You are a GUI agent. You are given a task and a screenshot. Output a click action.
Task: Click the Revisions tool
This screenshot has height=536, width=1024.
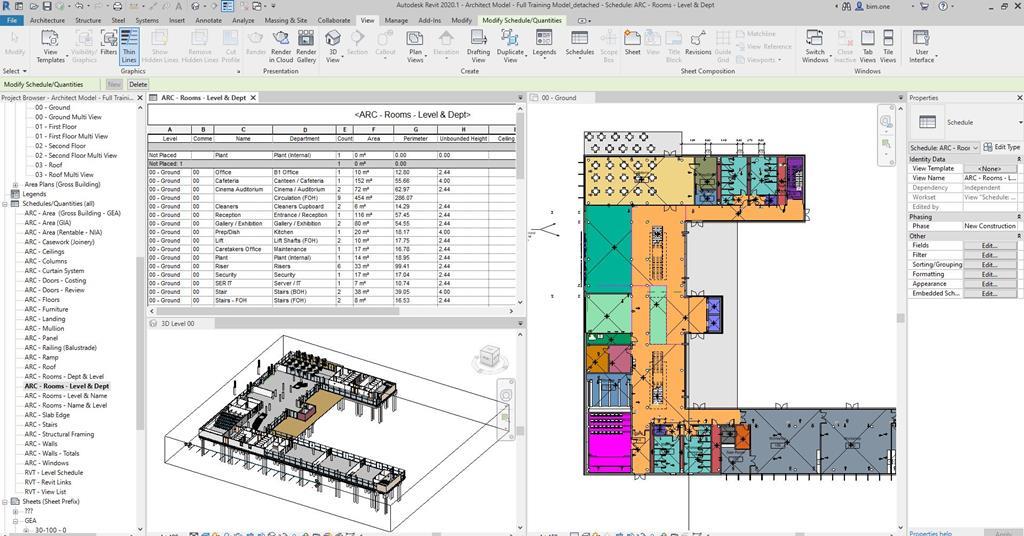click(x=698, y=43)
